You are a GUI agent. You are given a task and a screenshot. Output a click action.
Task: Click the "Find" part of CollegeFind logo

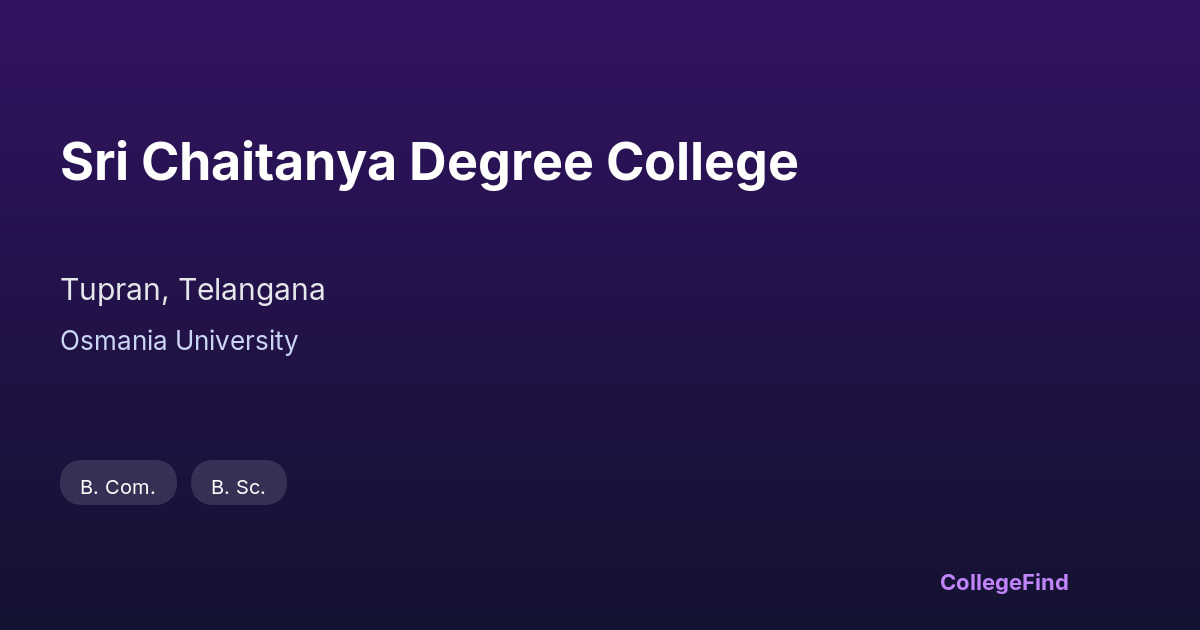1047,582
